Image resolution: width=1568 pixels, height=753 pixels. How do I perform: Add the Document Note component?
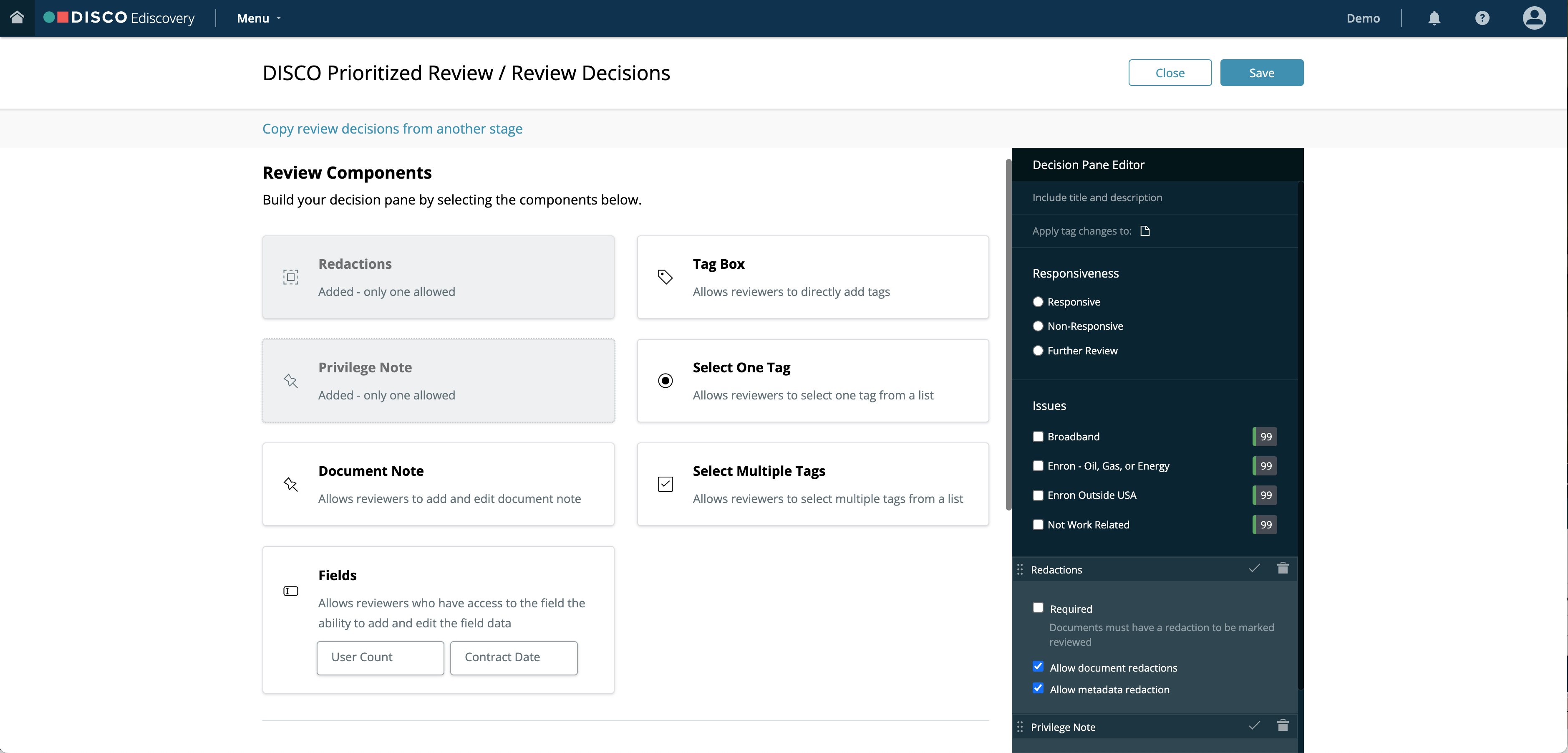[x=438, y=484]
